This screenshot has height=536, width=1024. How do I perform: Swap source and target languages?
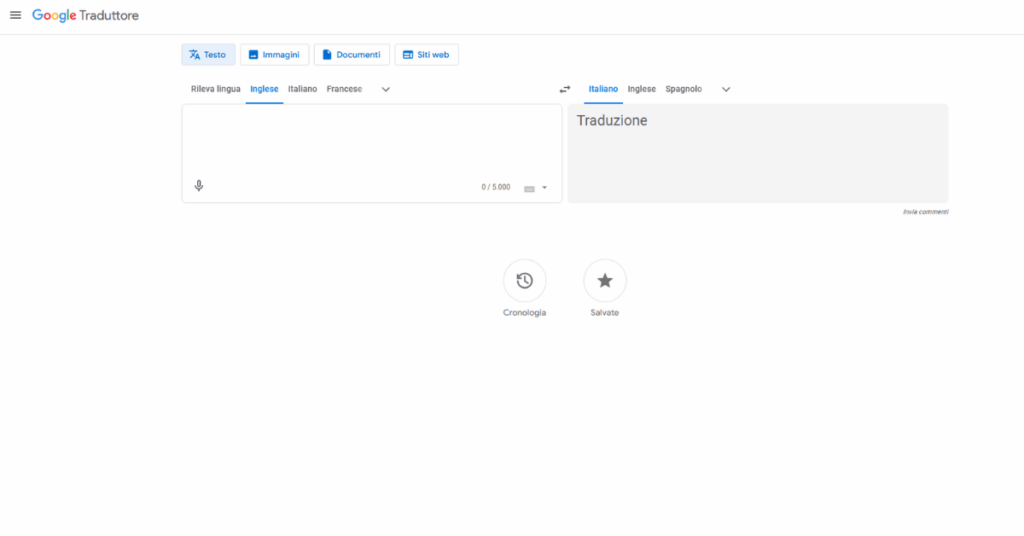pos(564,89)
